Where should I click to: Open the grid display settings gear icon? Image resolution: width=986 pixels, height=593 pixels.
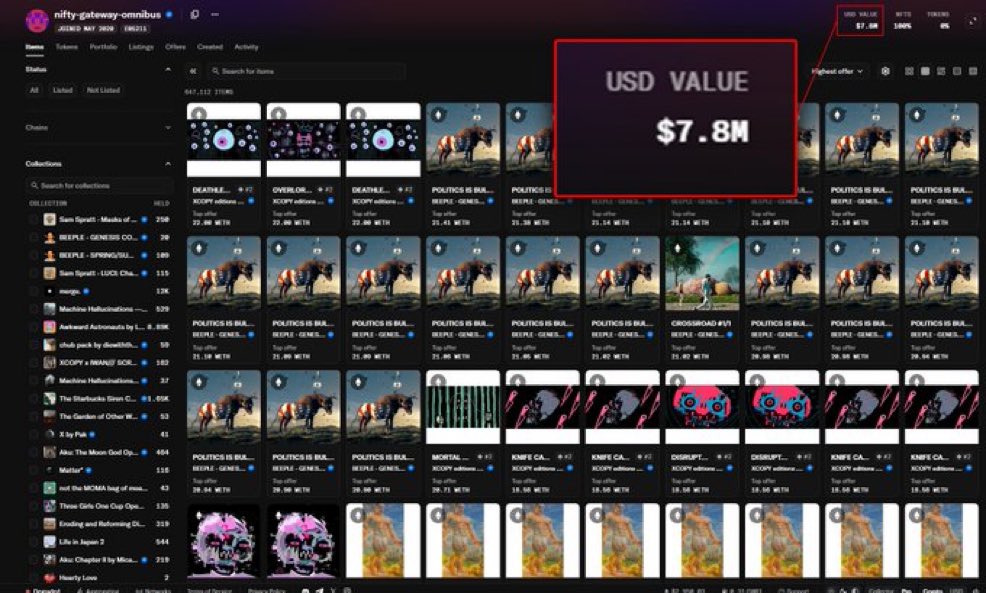(885, 71)
